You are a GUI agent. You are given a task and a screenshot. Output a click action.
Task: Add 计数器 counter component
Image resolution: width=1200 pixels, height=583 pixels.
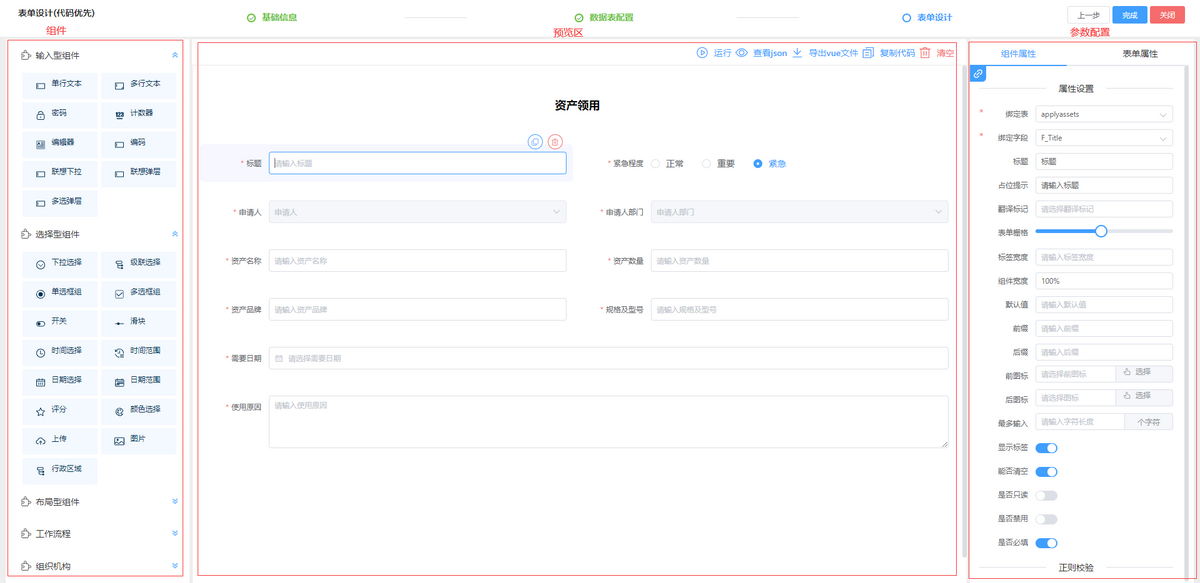138,114
